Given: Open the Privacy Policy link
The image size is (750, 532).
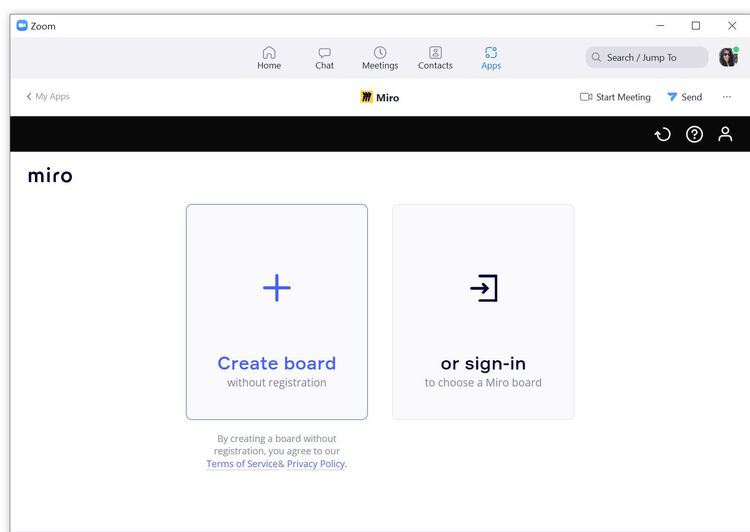Looking at the screenshot, I should point(316,464).
